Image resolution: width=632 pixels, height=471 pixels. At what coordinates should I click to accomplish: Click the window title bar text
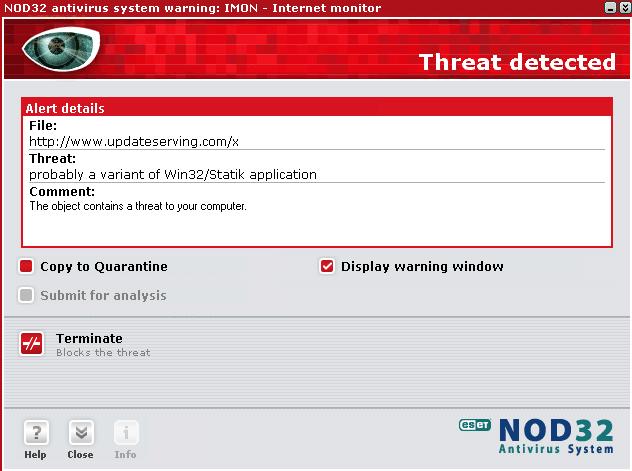[193, 8]
